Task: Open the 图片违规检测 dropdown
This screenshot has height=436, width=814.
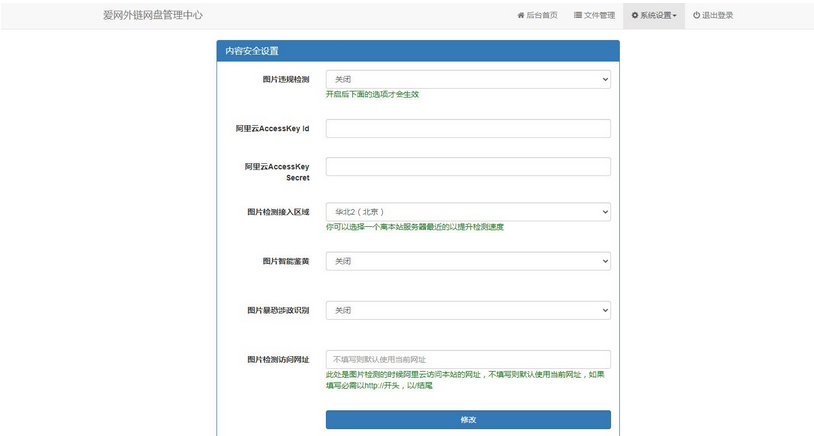Action: (x=468, y=79)
